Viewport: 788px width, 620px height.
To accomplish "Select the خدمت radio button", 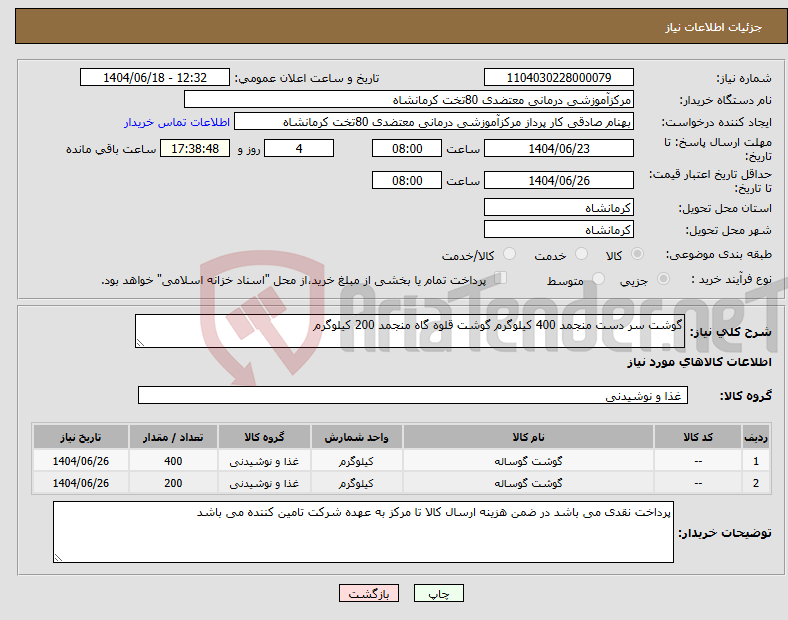I will (581, 254).
